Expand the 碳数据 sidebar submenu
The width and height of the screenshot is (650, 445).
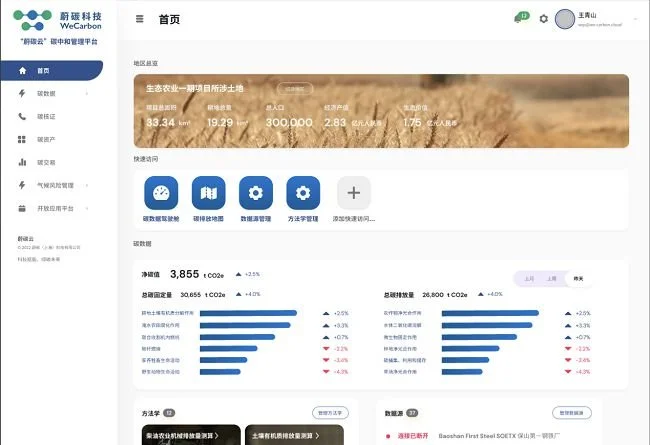coord(87,93)
